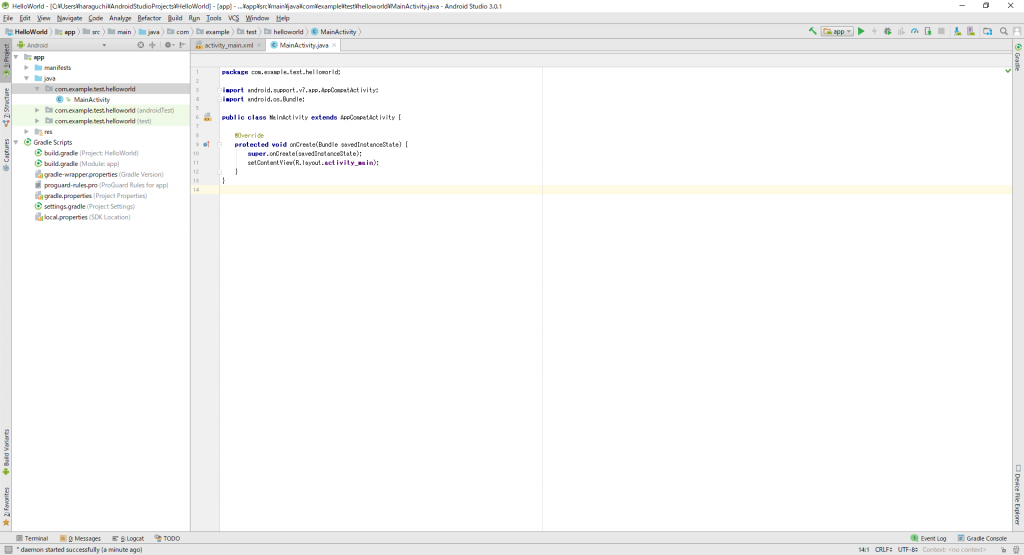Viewport: 1024px width, 555px height.
Task: Expand com.example.test.helloworld (androidTest) package
Action: click(37, 110)
